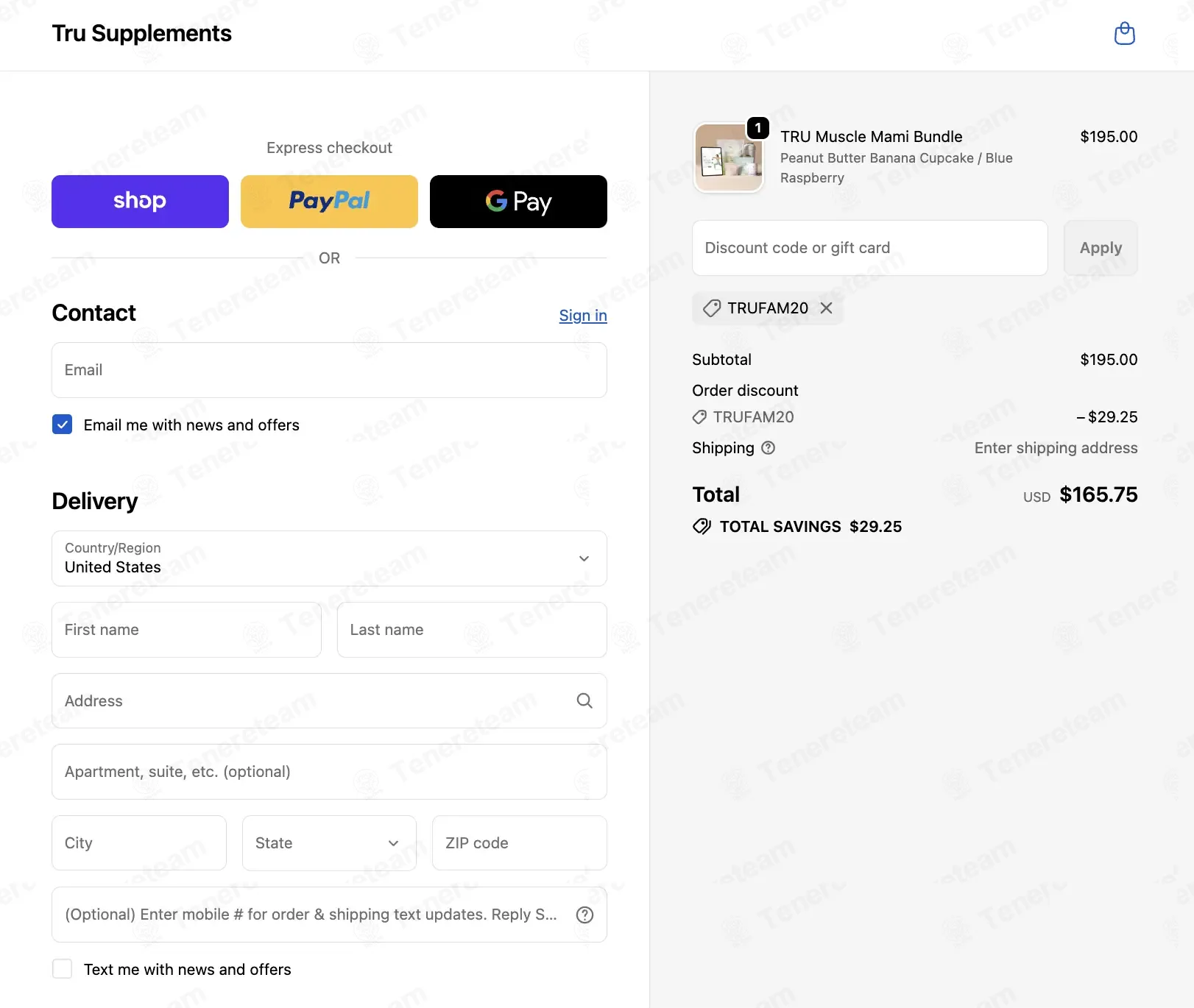Check out using Google Pay
Image resolution: width=1194 pixels, height=1008 pixels.
coord(518,202)
